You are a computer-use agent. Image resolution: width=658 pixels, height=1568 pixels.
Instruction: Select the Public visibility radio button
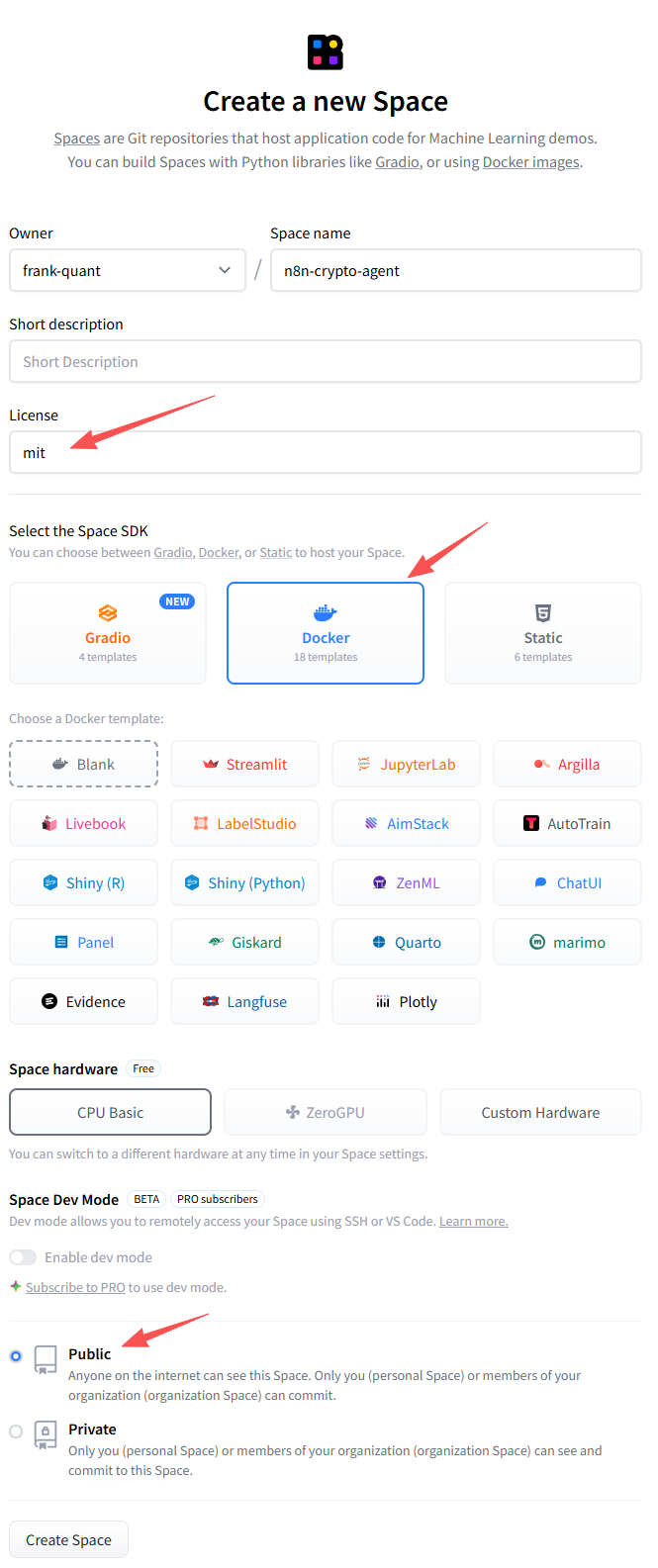(x=16, y=1356)
